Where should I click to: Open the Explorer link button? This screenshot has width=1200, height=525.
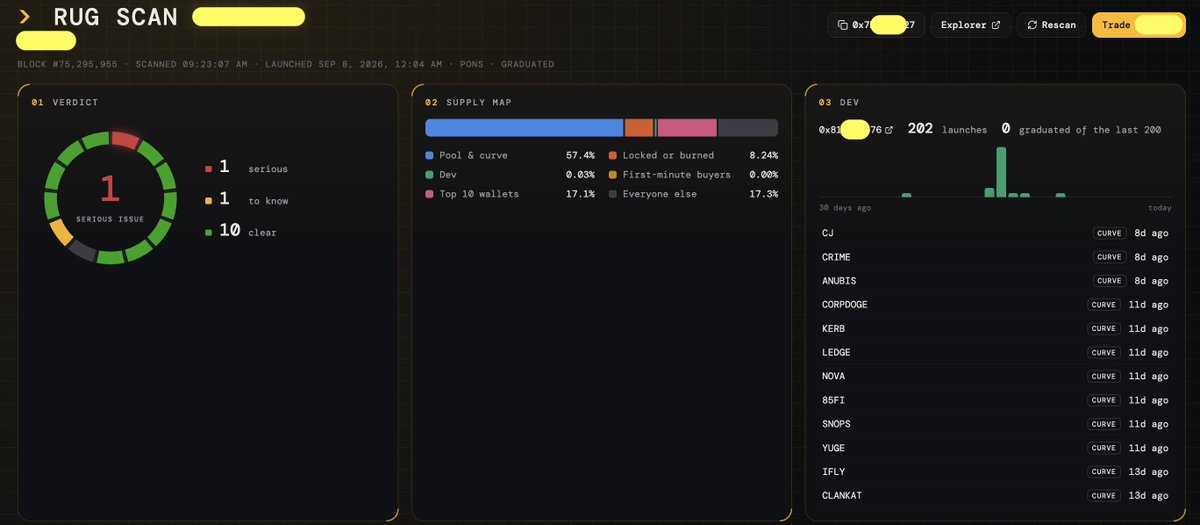(x=970, y=25)
